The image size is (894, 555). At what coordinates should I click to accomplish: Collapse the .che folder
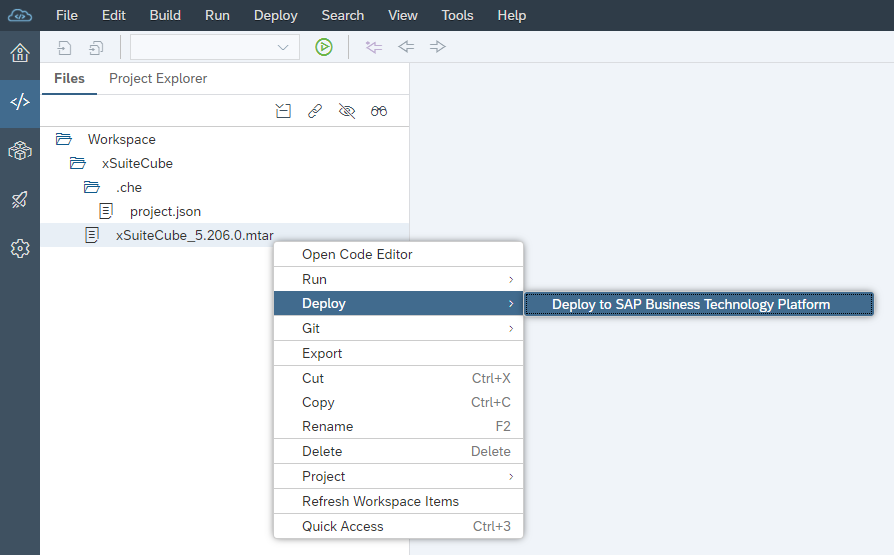[x=92, y=187]
